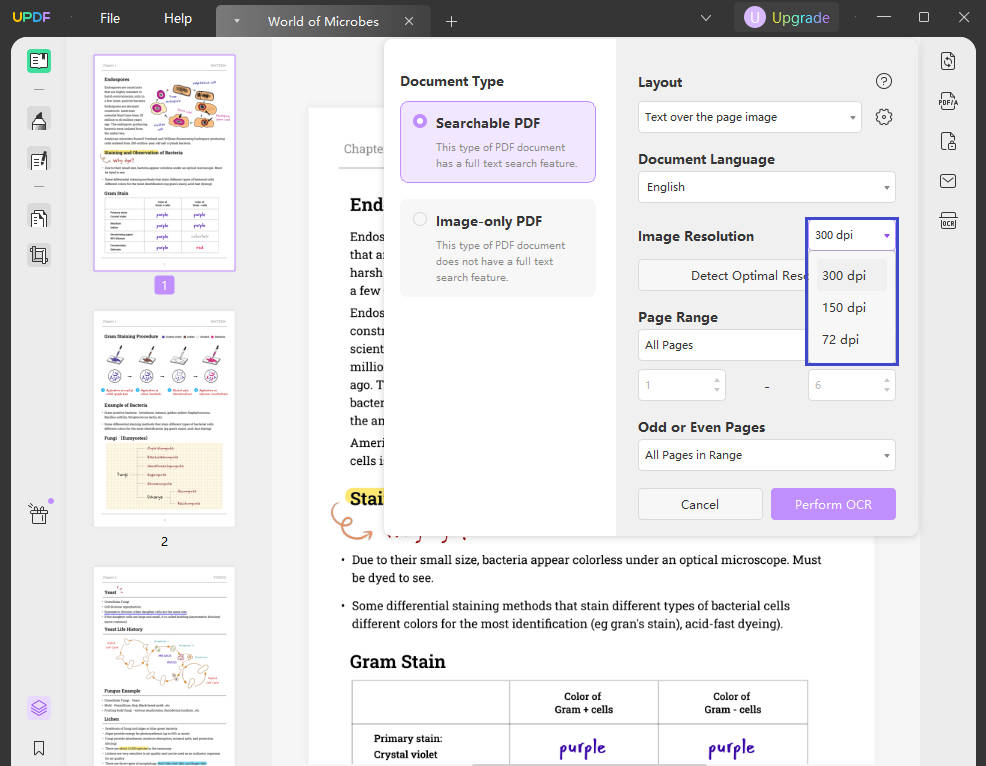Open the Odd or Even Pages dropdown

pos(766,454)
